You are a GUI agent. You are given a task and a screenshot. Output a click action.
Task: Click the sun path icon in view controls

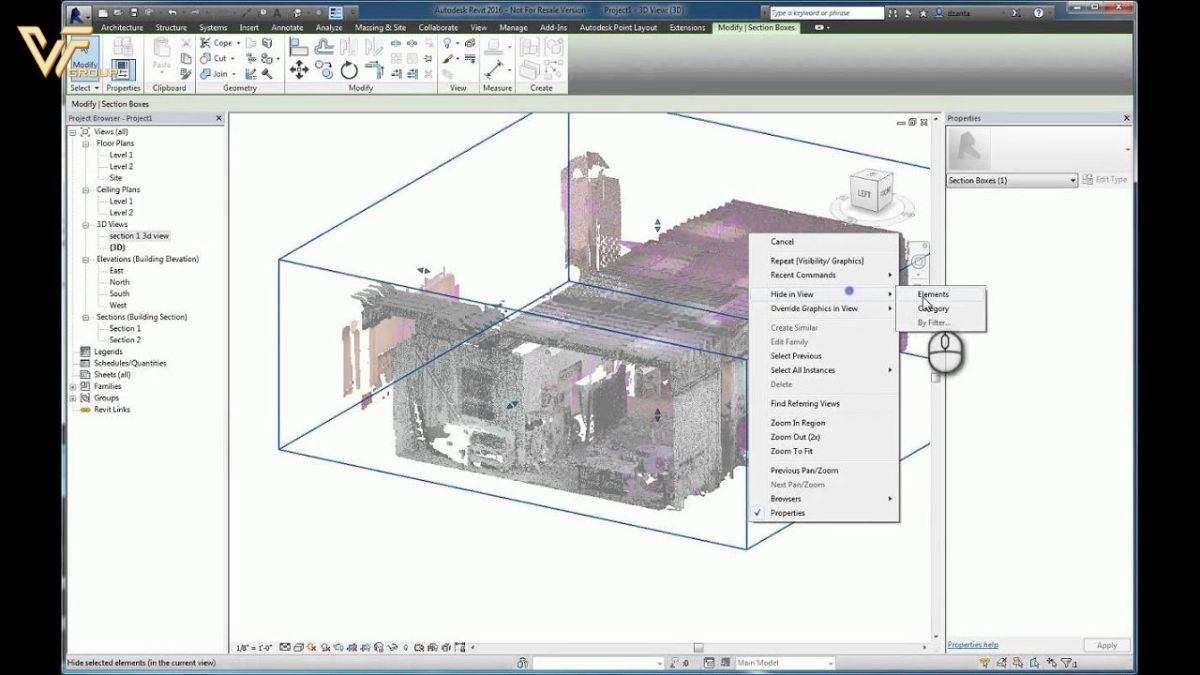pos(310,645)
